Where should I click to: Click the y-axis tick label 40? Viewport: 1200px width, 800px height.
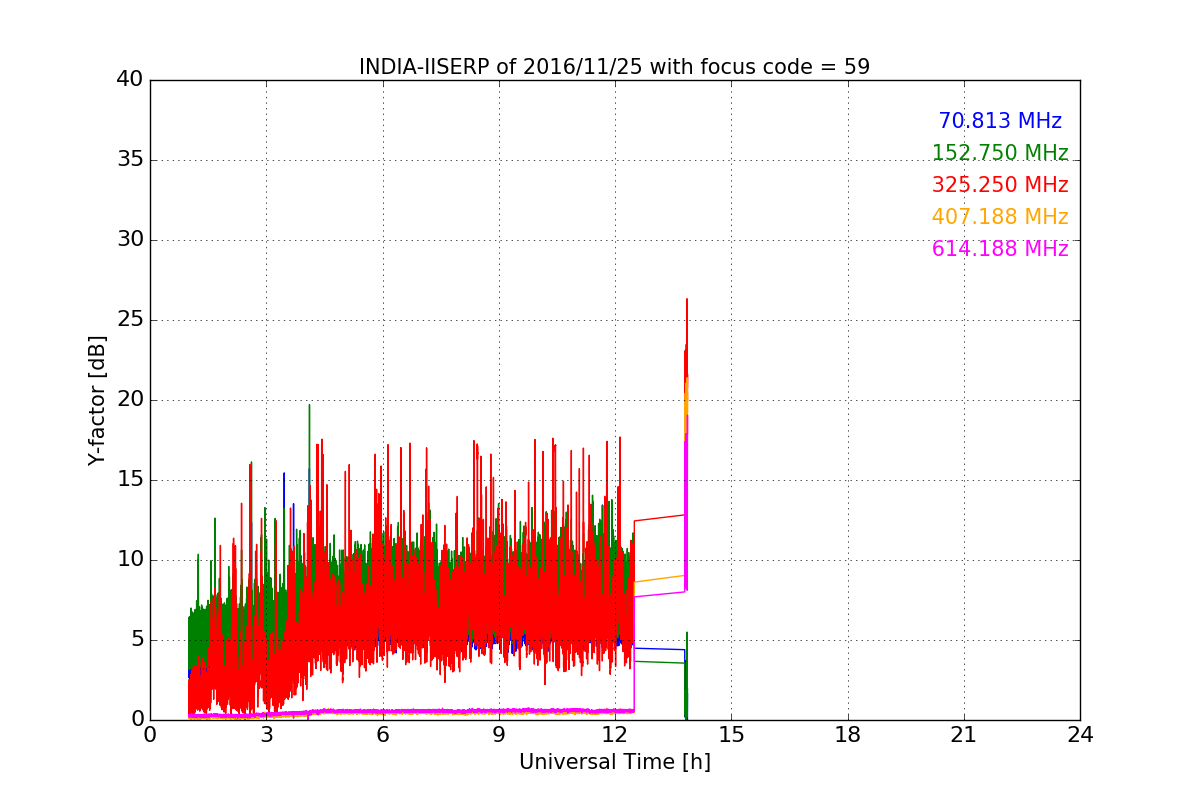tap(129, 80)
